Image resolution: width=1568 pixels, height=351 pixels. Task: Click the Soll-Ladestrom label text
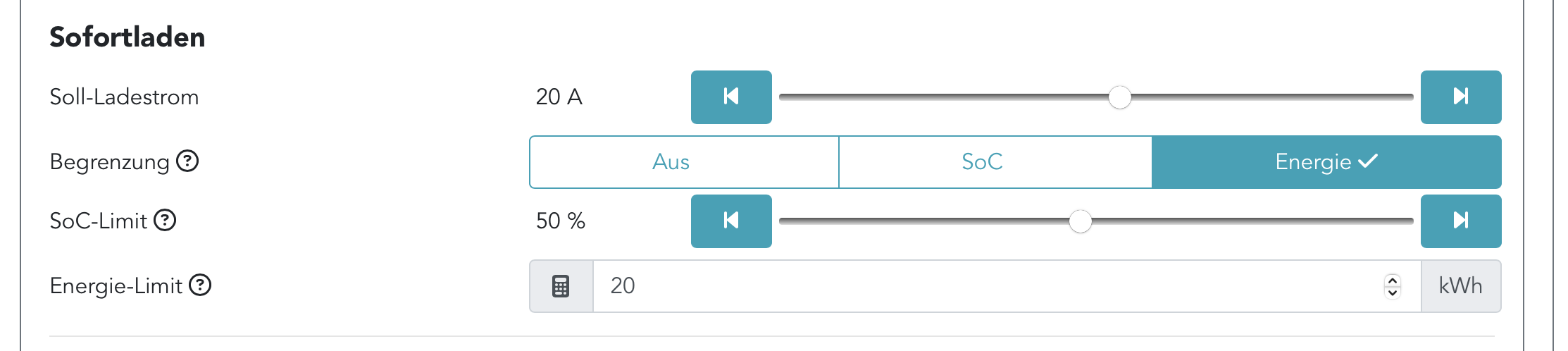(124, 97)
